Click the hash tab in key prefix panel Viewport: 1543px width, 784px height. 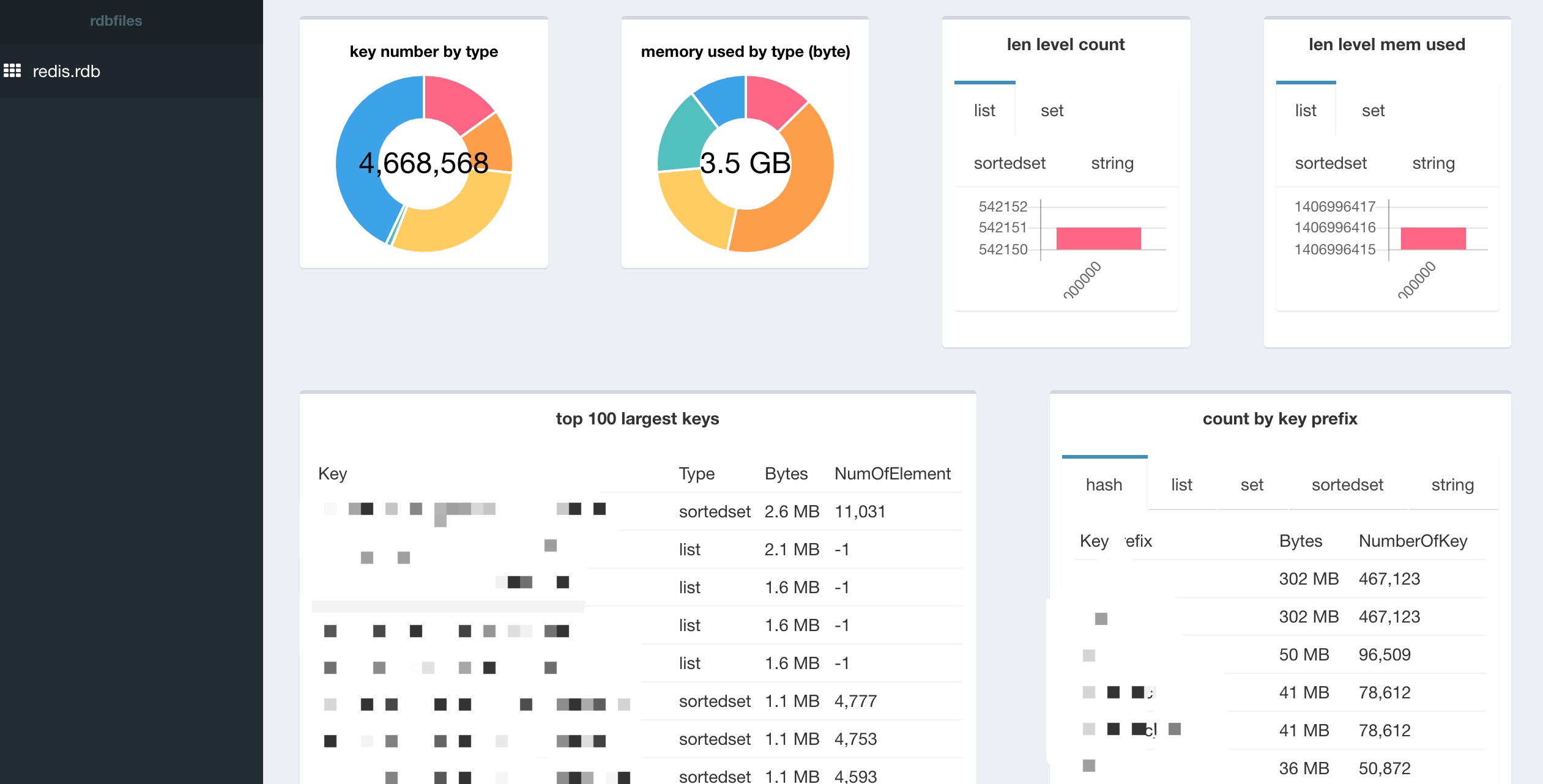(x=1104, y=485)
